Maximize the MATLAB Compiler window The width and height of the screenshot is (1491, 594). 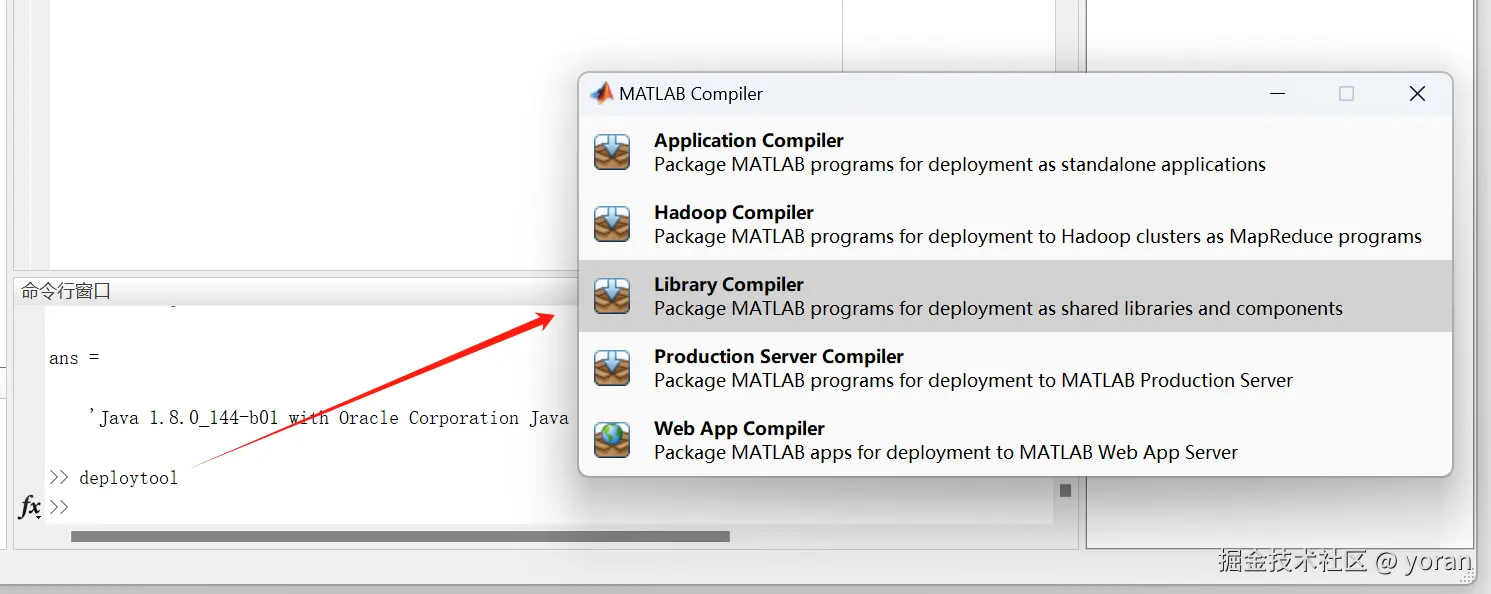[1346, 94]
